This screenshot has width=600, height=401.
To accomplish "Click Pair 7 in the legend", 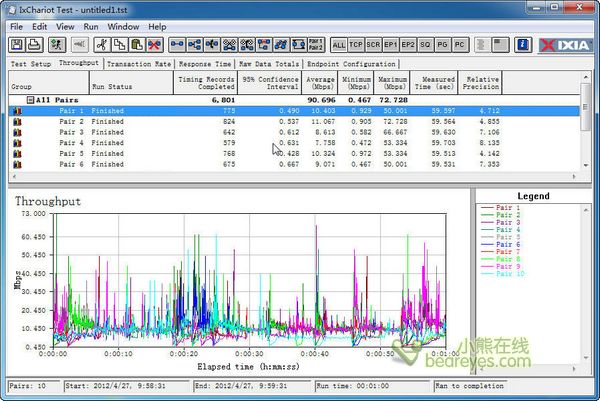I will pos(501,252).
